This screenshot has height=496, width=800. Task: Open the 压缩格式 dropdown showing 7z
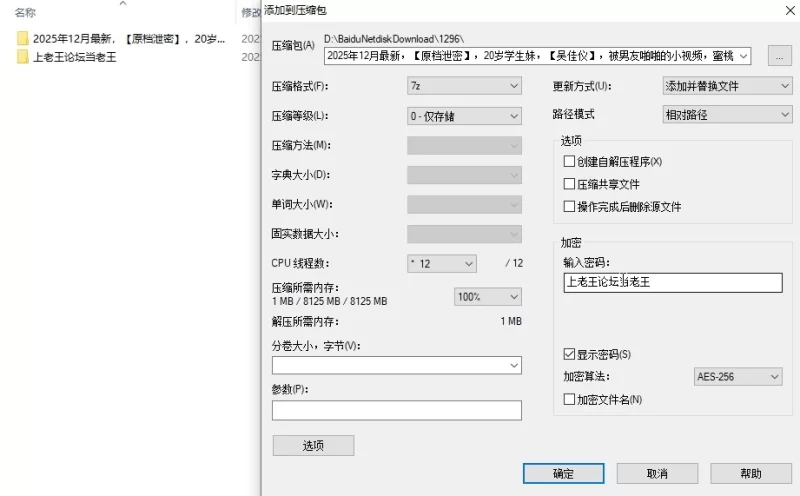click(464, 87)
